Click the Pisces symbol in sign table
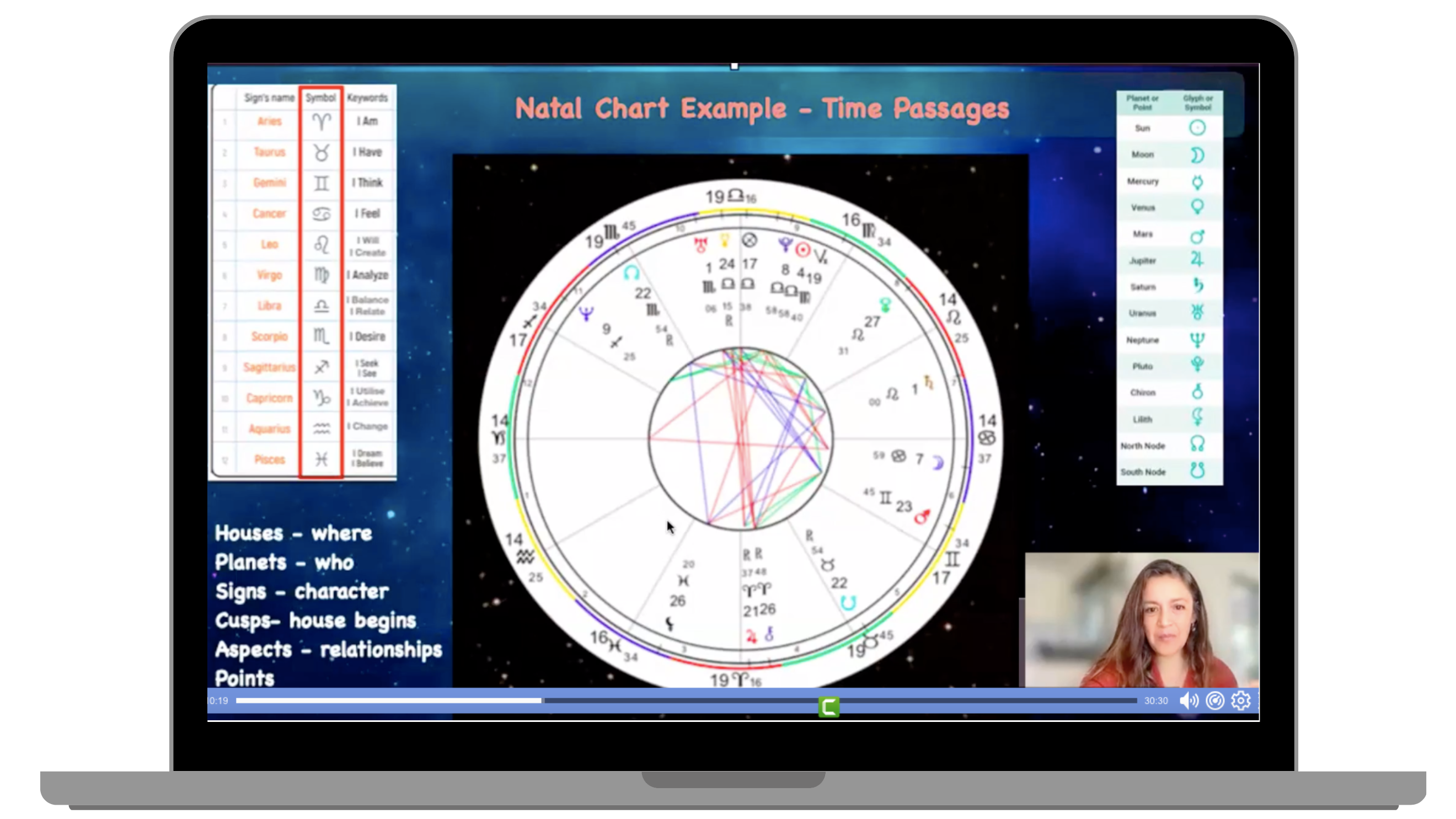The width and height of the screenshot is (1456, 819). [x=321, y=459]
